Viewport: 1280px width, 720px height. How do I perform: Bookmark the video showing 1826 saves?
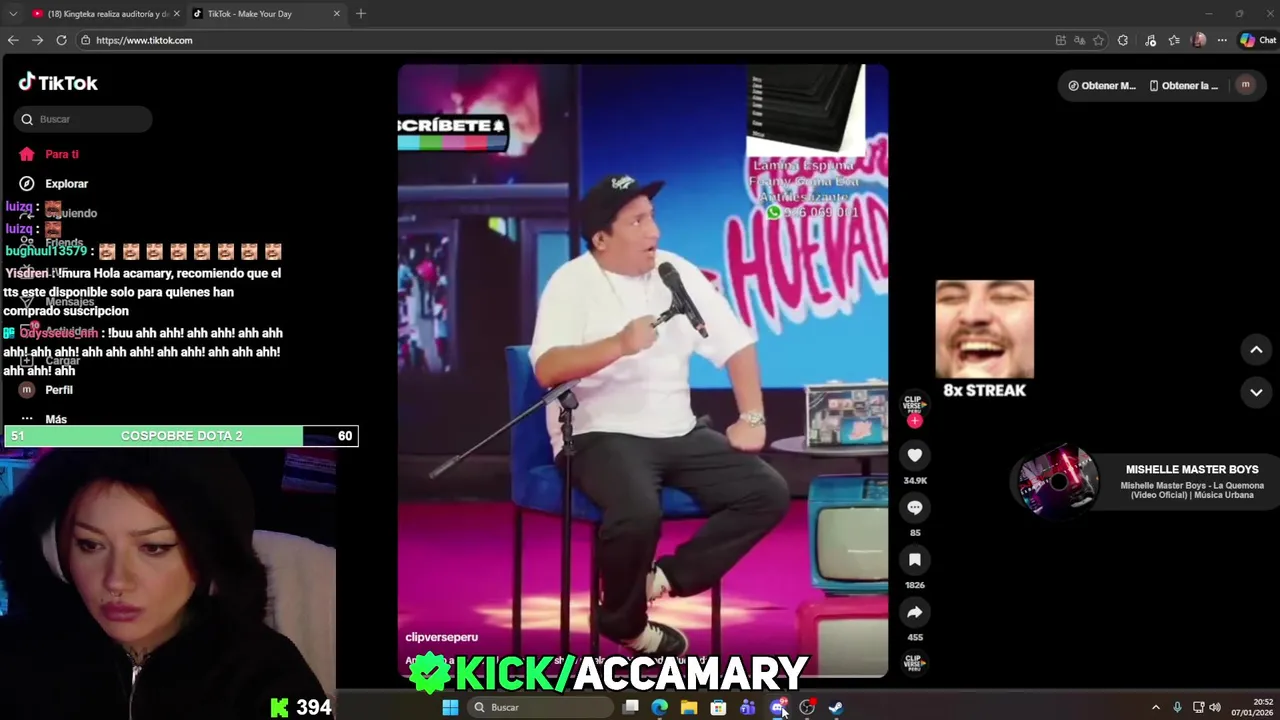tap(914, 560)
